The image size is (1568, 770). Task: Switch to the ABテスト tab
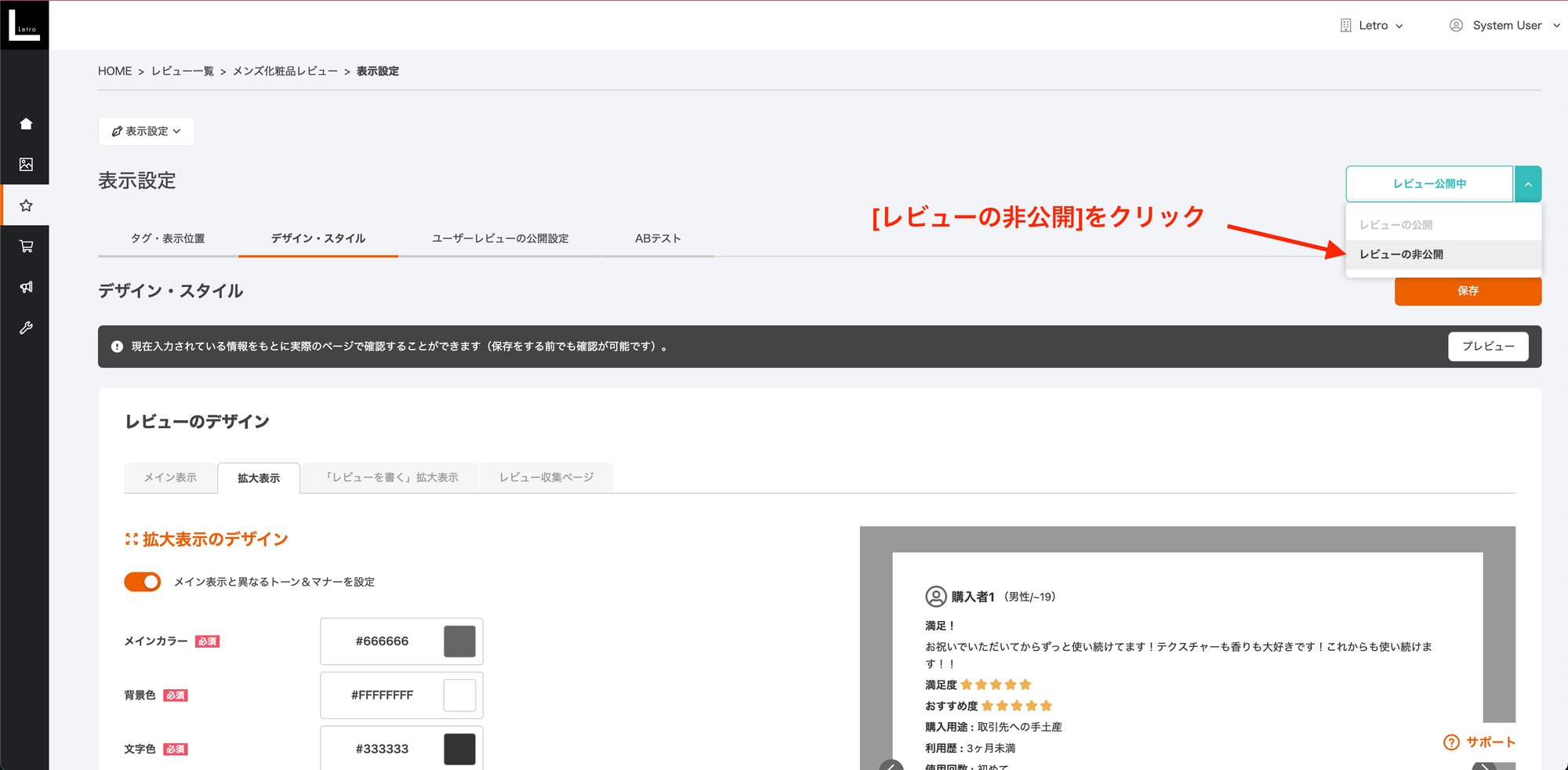[x=658, y=238]
